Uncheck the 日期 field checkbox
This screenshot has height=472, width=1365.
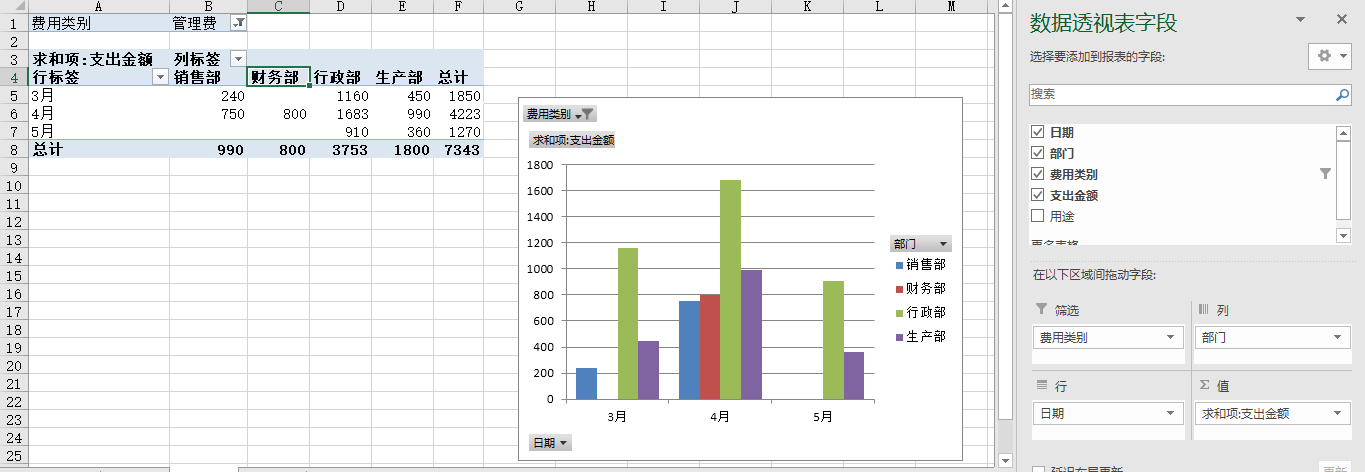click(1038, 132)
